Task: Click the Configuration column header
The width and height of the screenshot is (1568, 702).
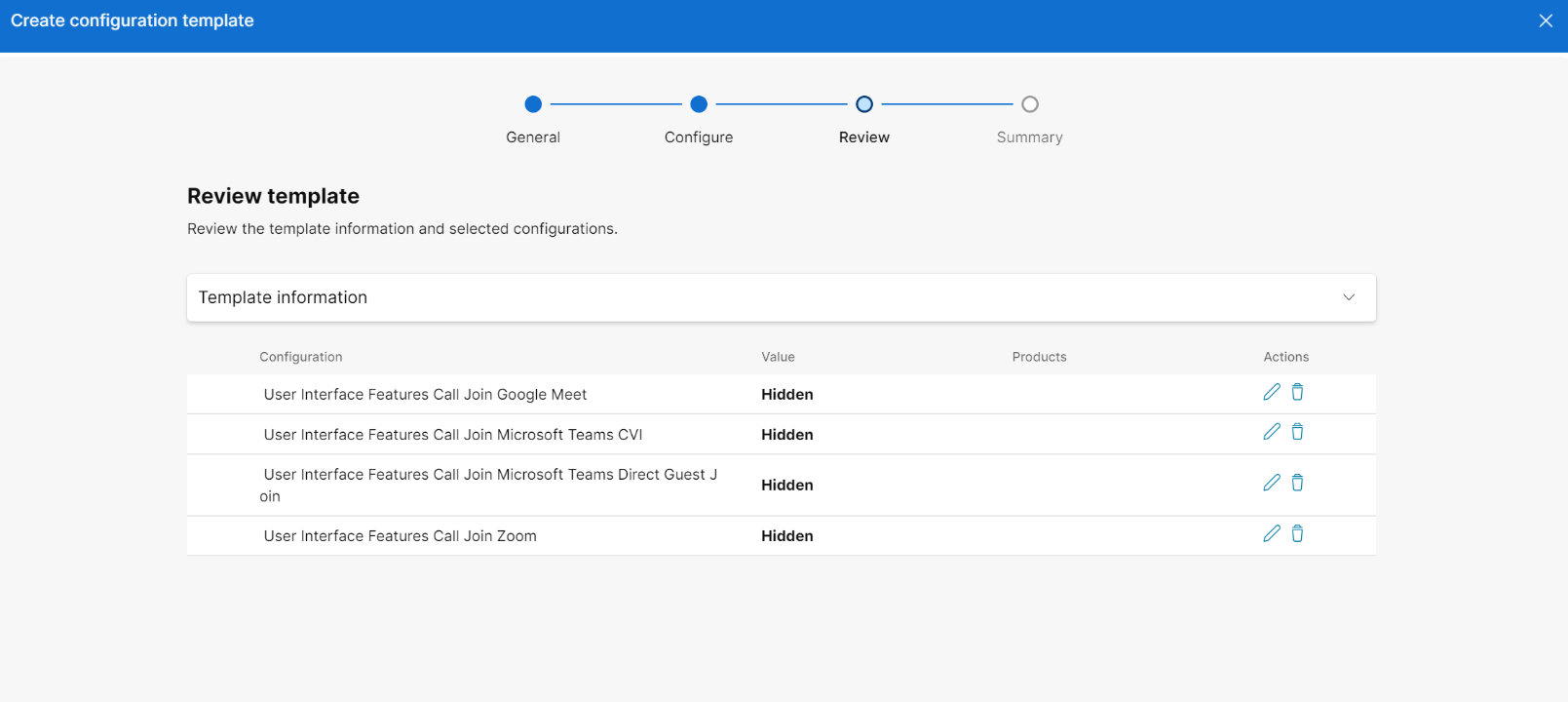Action: point(301,357)
